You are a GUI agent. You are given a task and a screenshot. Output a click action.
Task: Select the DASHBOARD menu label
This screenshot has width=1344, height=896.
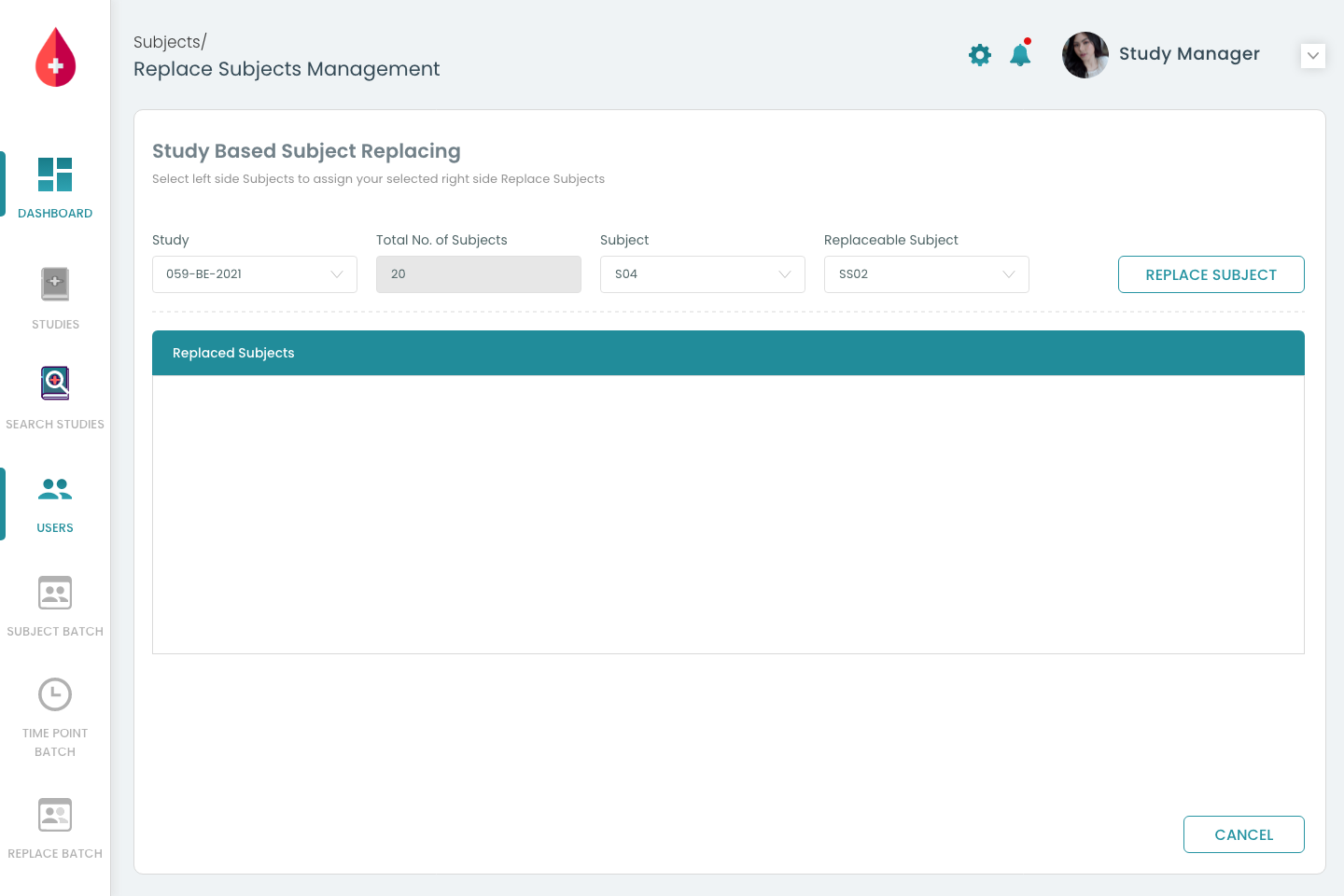[x=55, y=214]
